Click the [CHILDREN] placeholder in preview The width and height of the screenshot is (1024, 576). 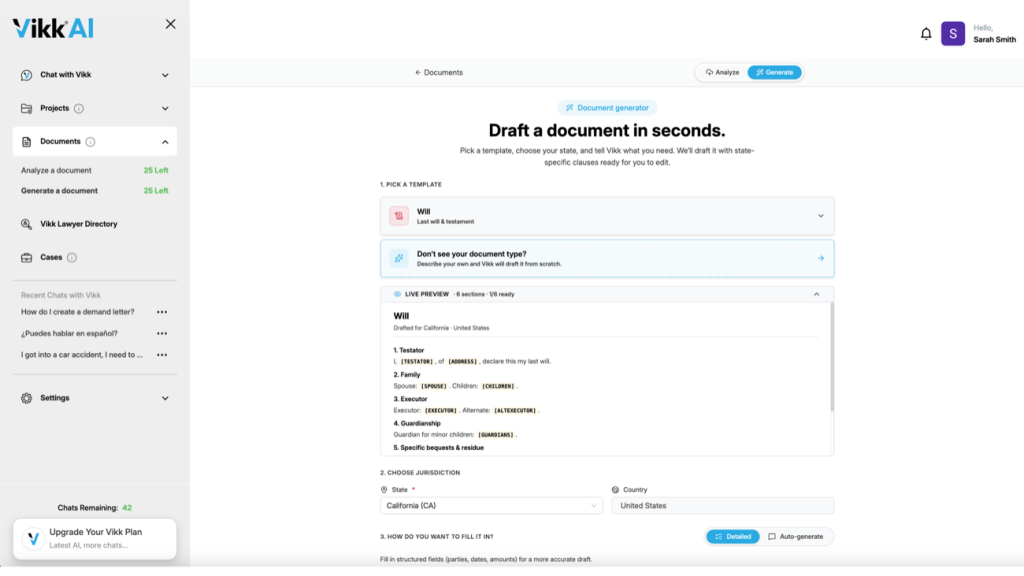pyautogui.click(x=498, y=387)
